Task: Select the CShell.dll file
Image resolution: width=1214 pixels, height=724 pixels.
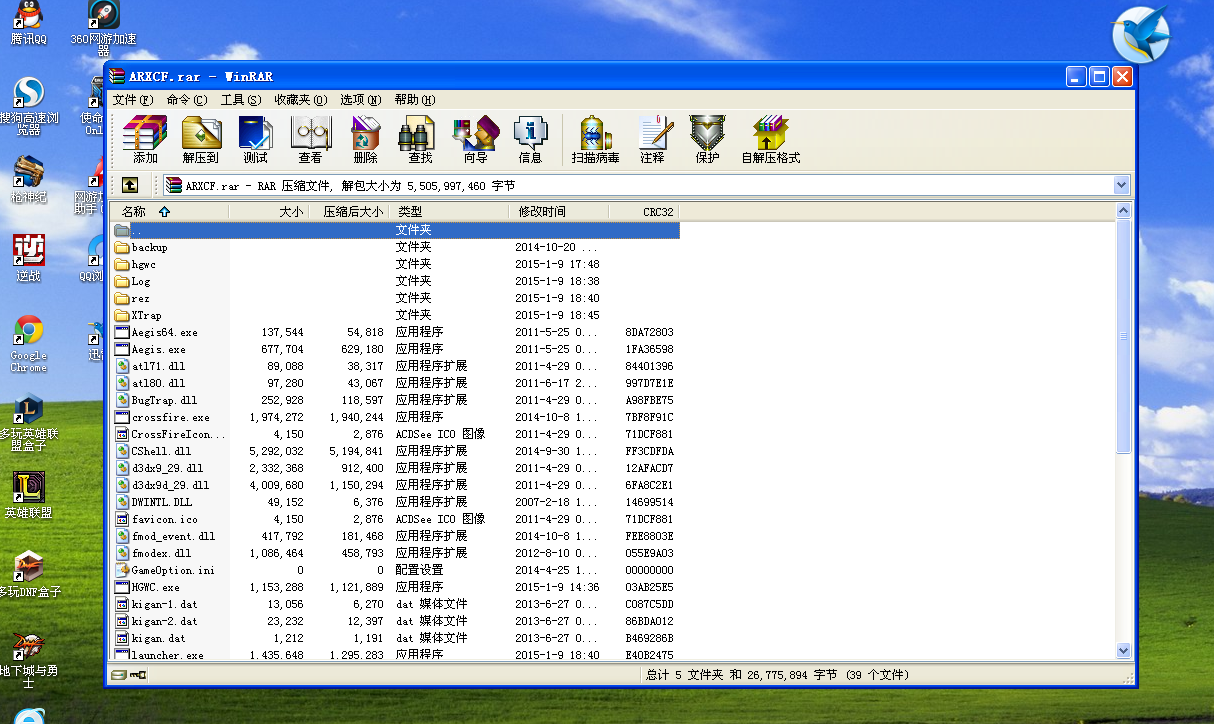Action: [395, 451]
